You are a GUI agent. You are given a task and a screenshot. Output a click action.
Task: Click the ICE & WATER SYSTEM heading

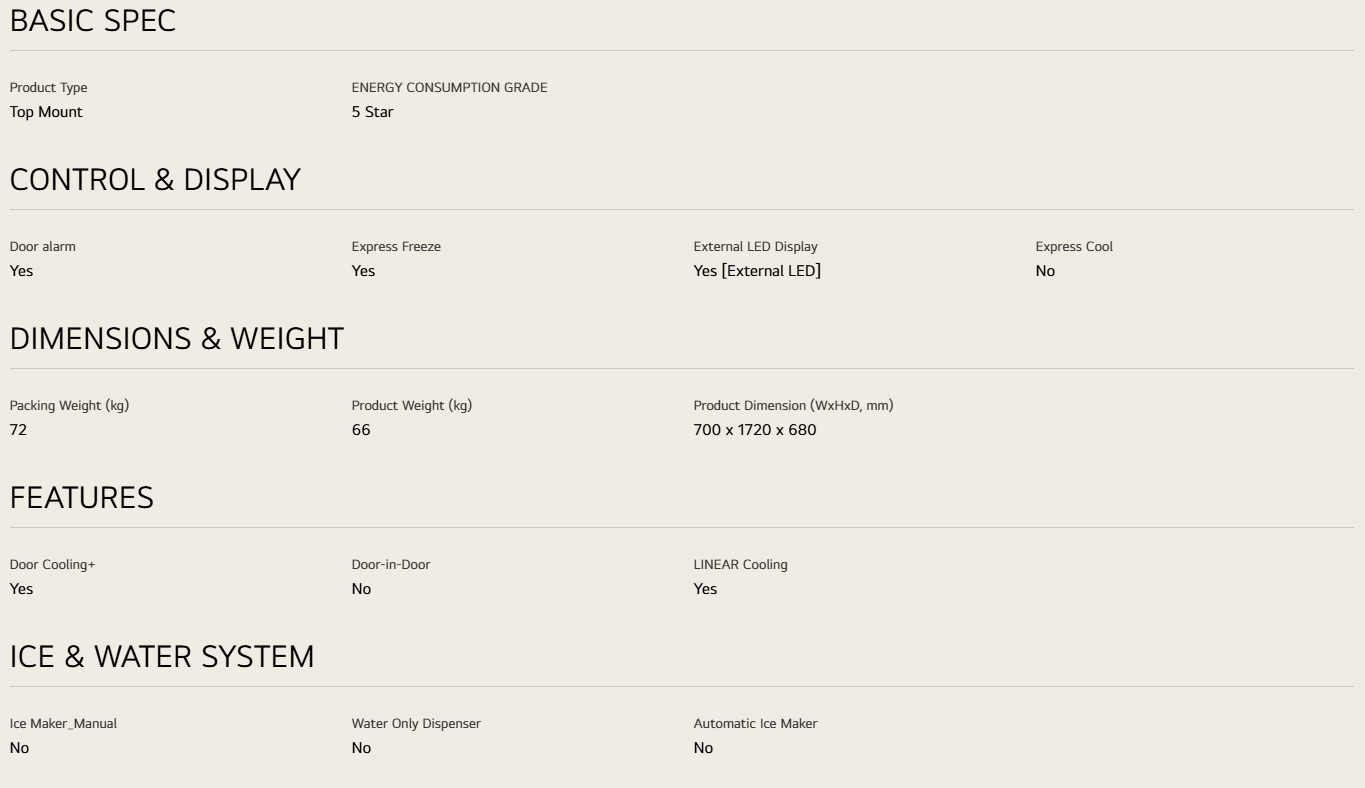click(162, 657)
